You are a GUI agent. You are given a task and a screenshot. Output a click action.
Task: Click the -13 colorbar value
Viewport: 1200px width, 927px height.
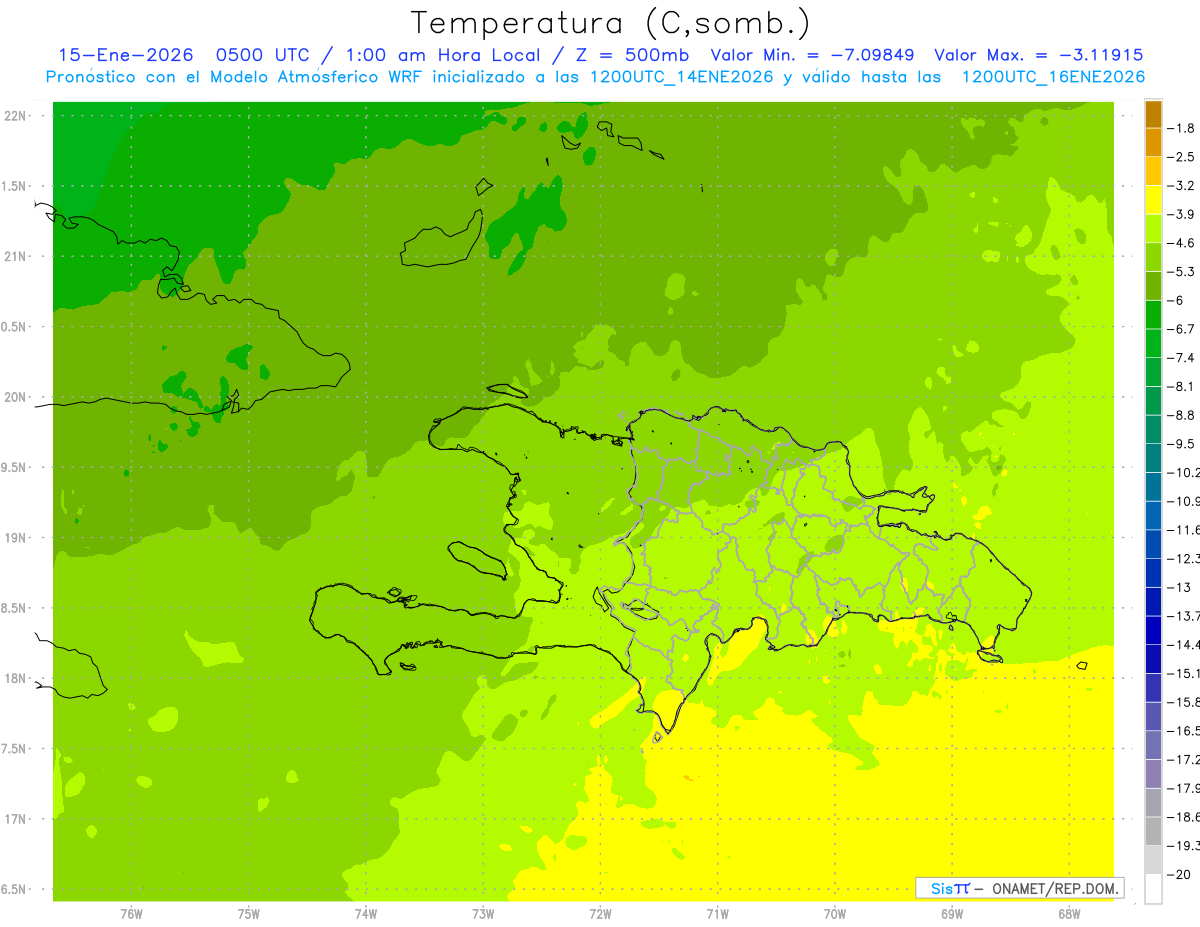(x=1179, y=587)
